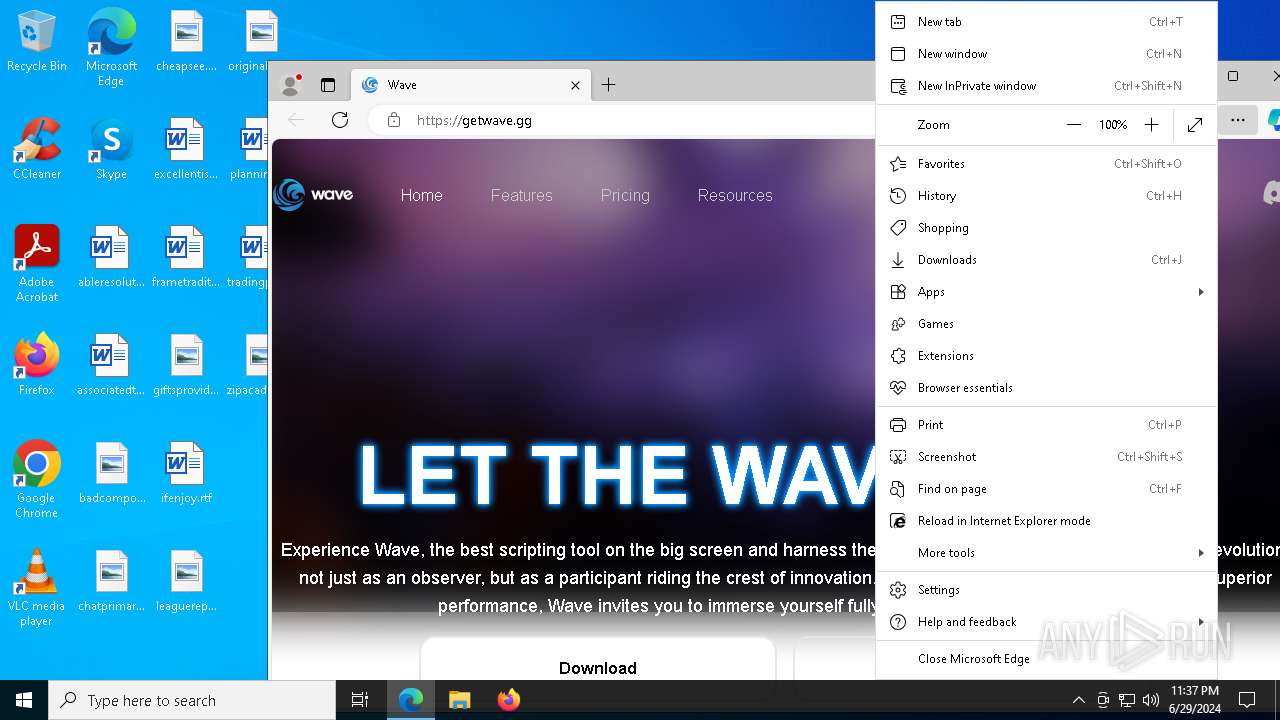The width and height of the screenshot is (1280, 720).
Task: Open the Features nav link
Action: (x=521, y=196)
